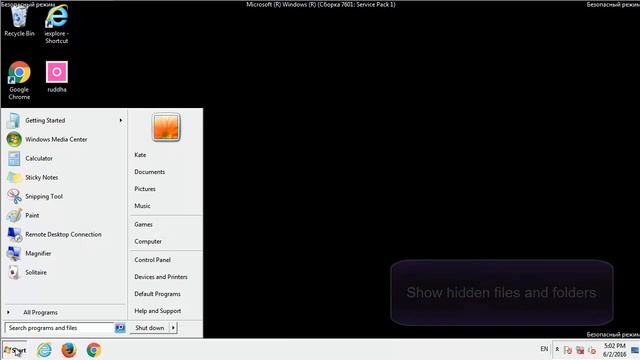Click the Snipping Tool scissors icon
Viewport: 640px width, 360px height.
coord(14,196)
